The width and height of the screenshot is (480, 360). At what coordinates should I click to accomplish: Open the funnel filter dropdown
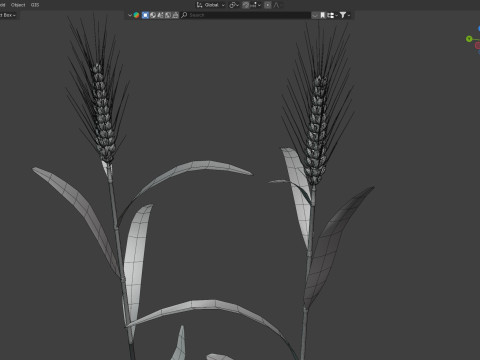[x=345, y=15]
